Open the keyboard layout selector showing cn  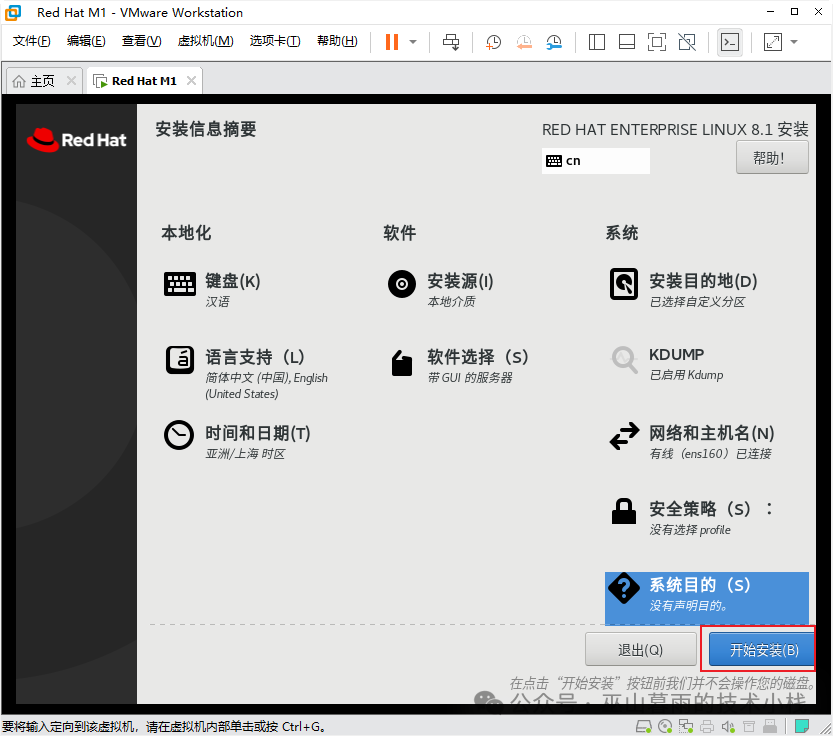595,160
